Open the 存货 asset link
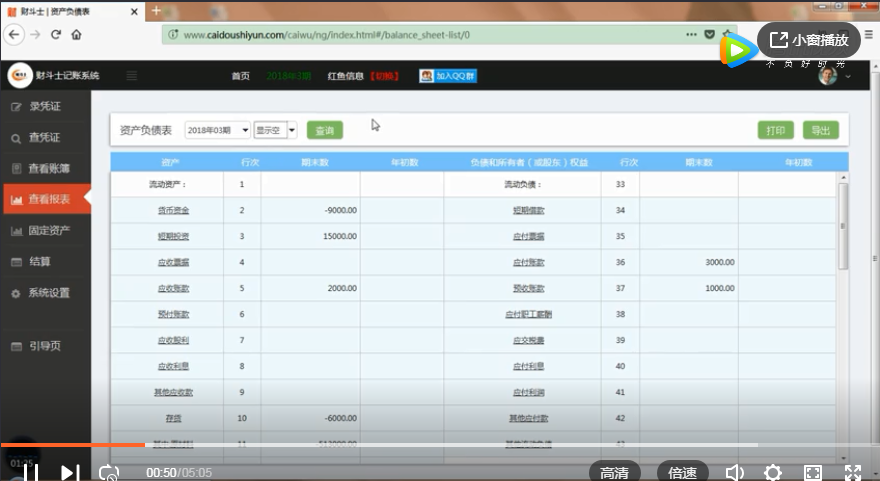The height and width of the screenshot is (481, 880). [x=173, y=418]
